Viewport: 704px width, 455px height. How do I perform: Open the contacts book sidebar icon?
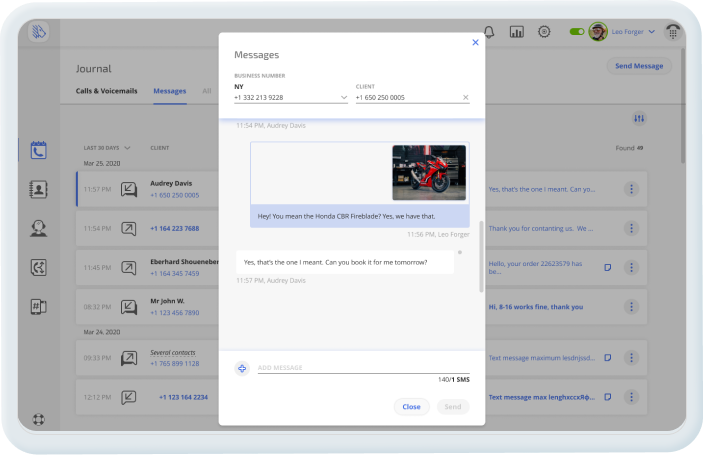(38, 190)
